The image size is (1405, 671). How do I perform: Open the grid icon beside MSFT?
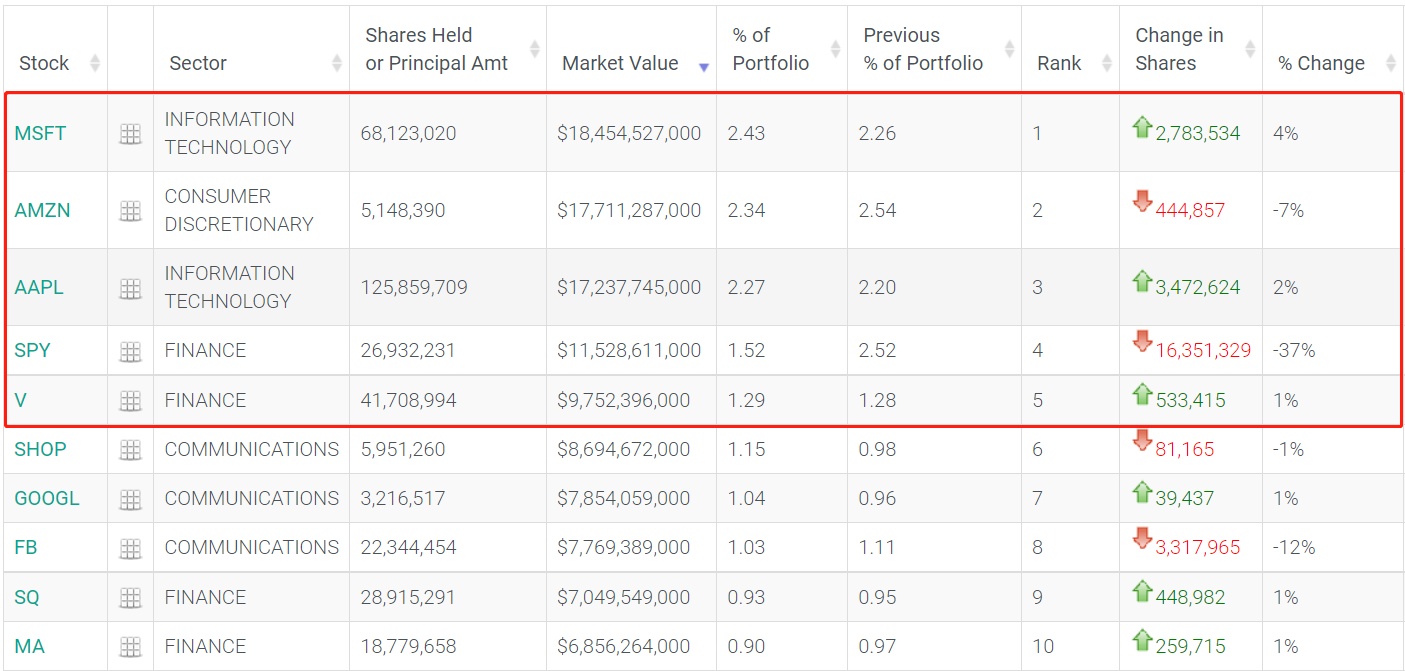pyautogui.click(x=130, y=134)
